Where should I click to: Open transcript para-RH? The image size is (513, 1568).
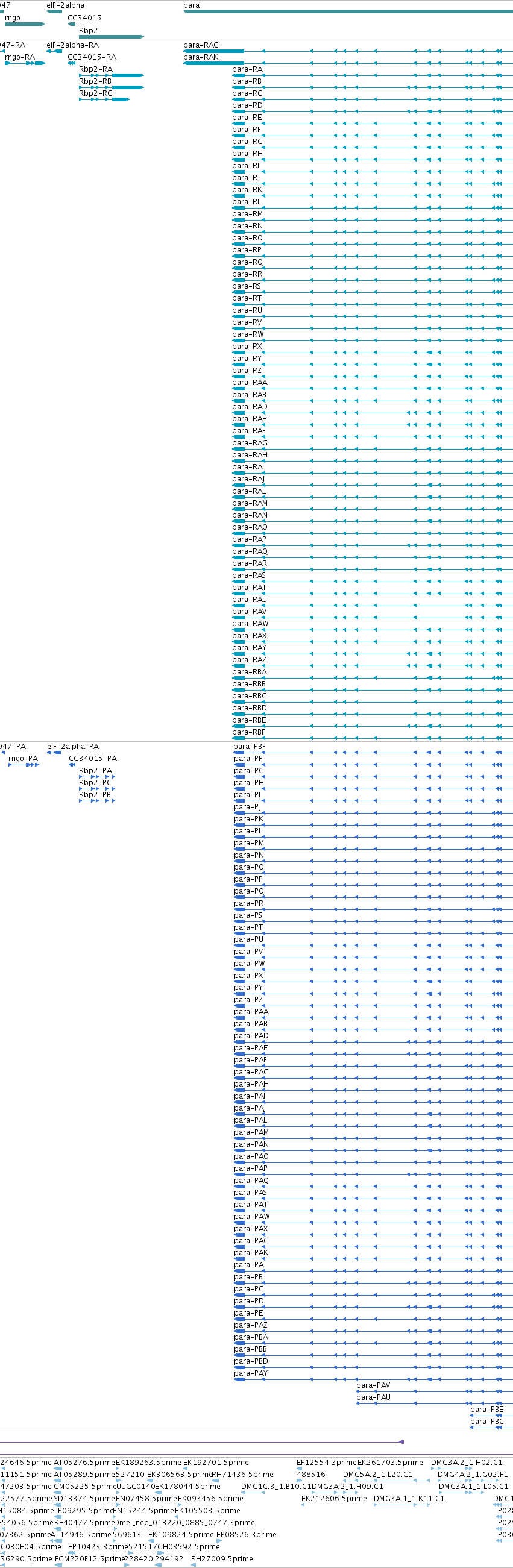point(247,154)
